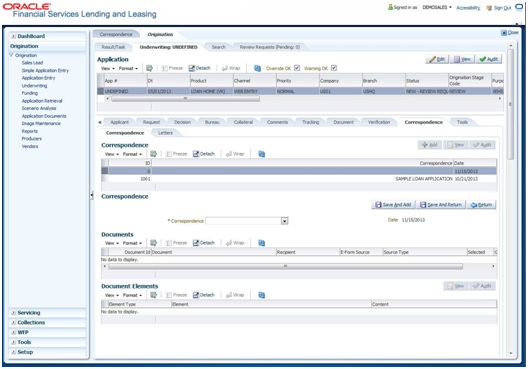Click export icon in Correspondence toolbar
The image size is (528, 369).
tap(154, 154)
